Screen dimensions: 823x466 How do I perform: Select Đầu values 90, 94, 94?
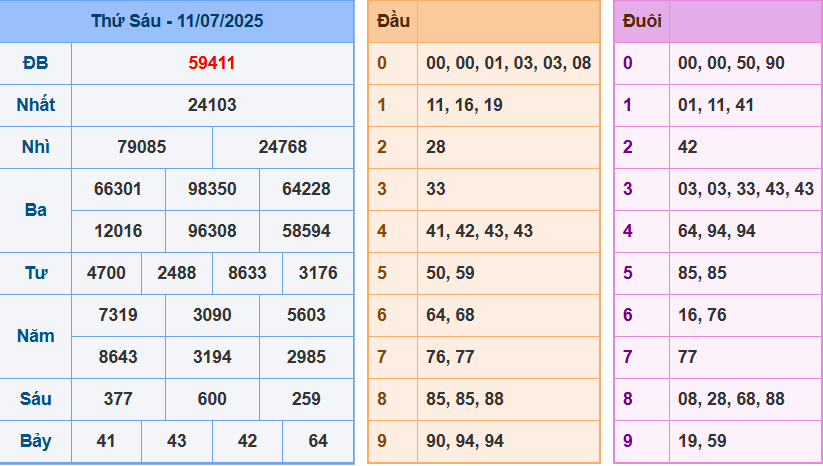pyautogui.click(x=465, y=441)
